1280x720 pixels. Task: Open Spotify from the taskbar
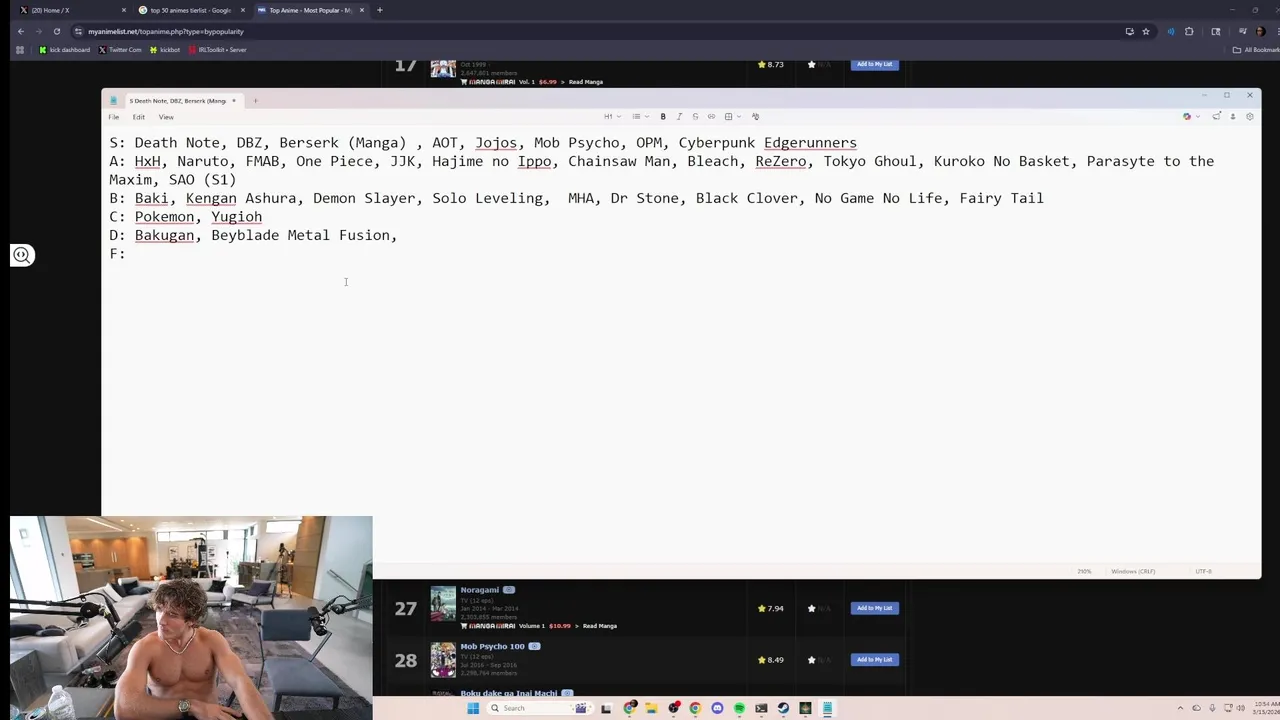(x=739, y=708)
